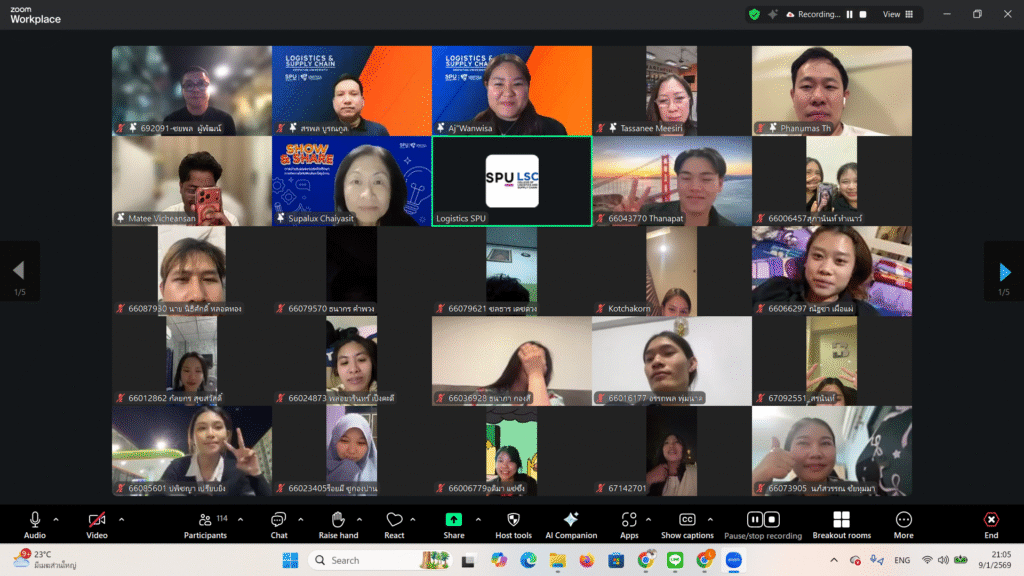Open the More options menu
This screenshot has width=1024, height=576.
pyautogui.click(x=903, y=524)
